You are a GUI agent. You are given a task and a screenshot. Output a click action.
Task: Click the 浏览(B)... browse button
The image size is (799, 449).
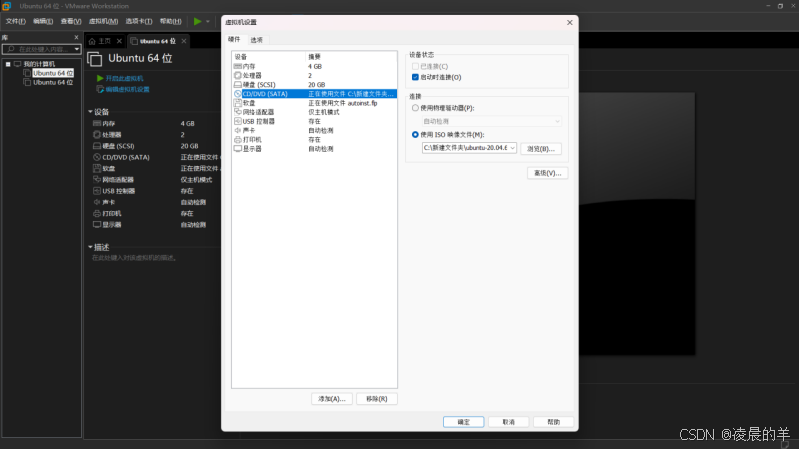541,149
